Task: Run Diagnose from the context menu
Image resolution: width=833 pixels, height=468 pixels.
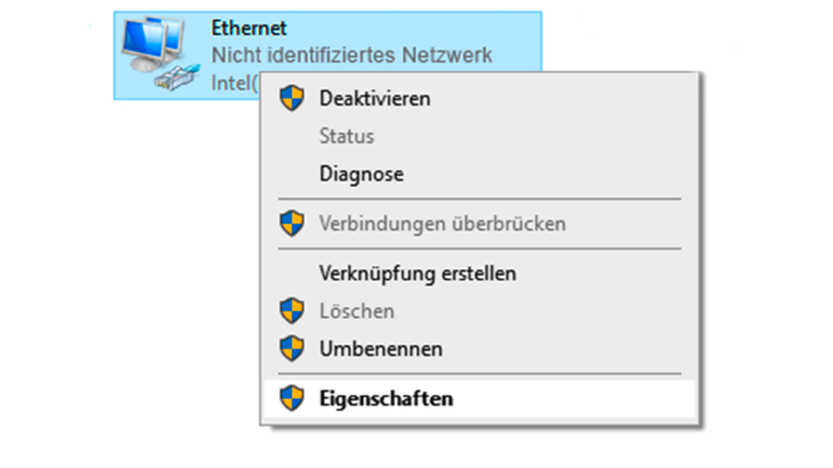Action: point(361,174)
